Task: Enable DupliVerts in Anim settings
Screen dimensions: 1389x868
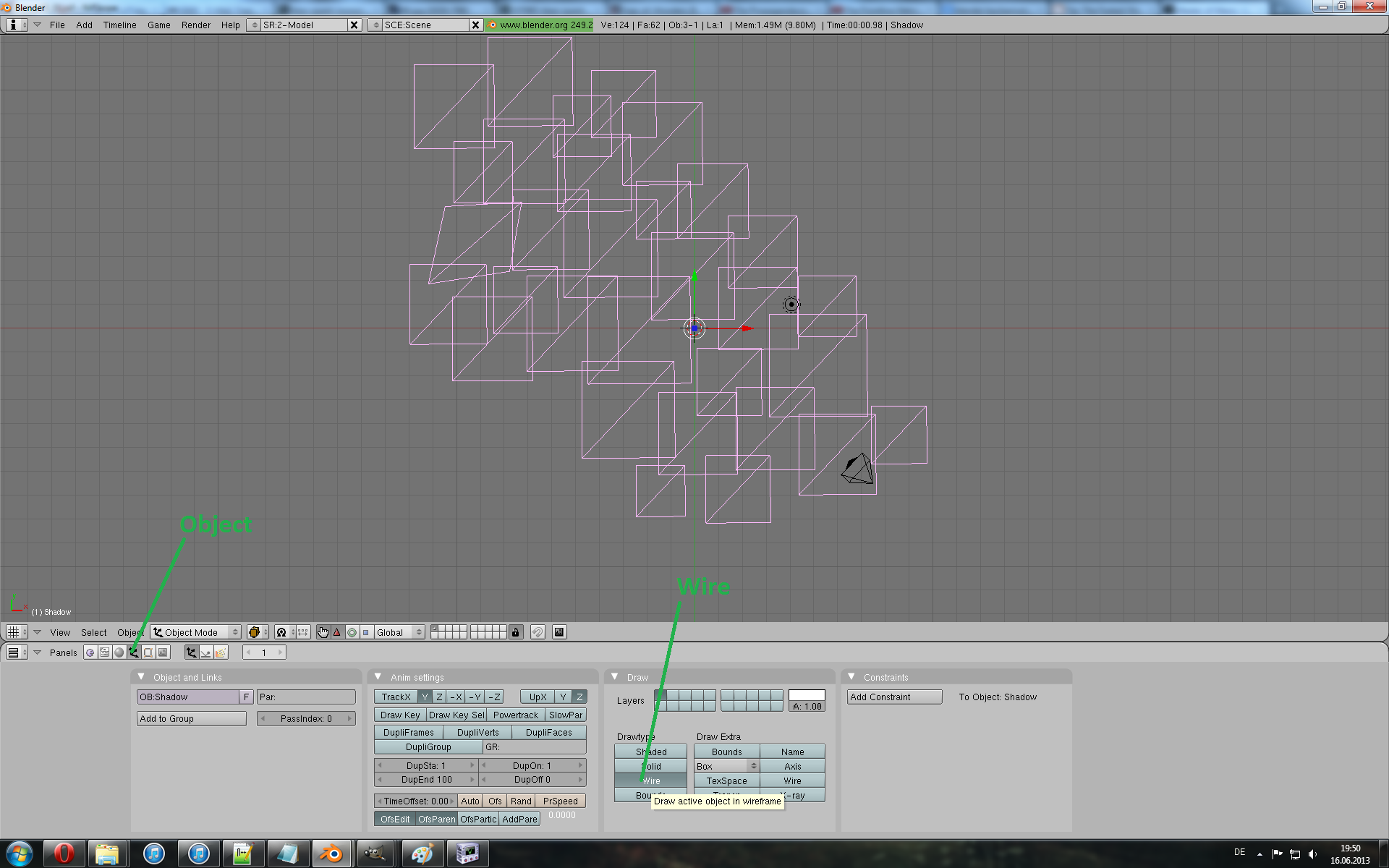Action: point(477,732)
